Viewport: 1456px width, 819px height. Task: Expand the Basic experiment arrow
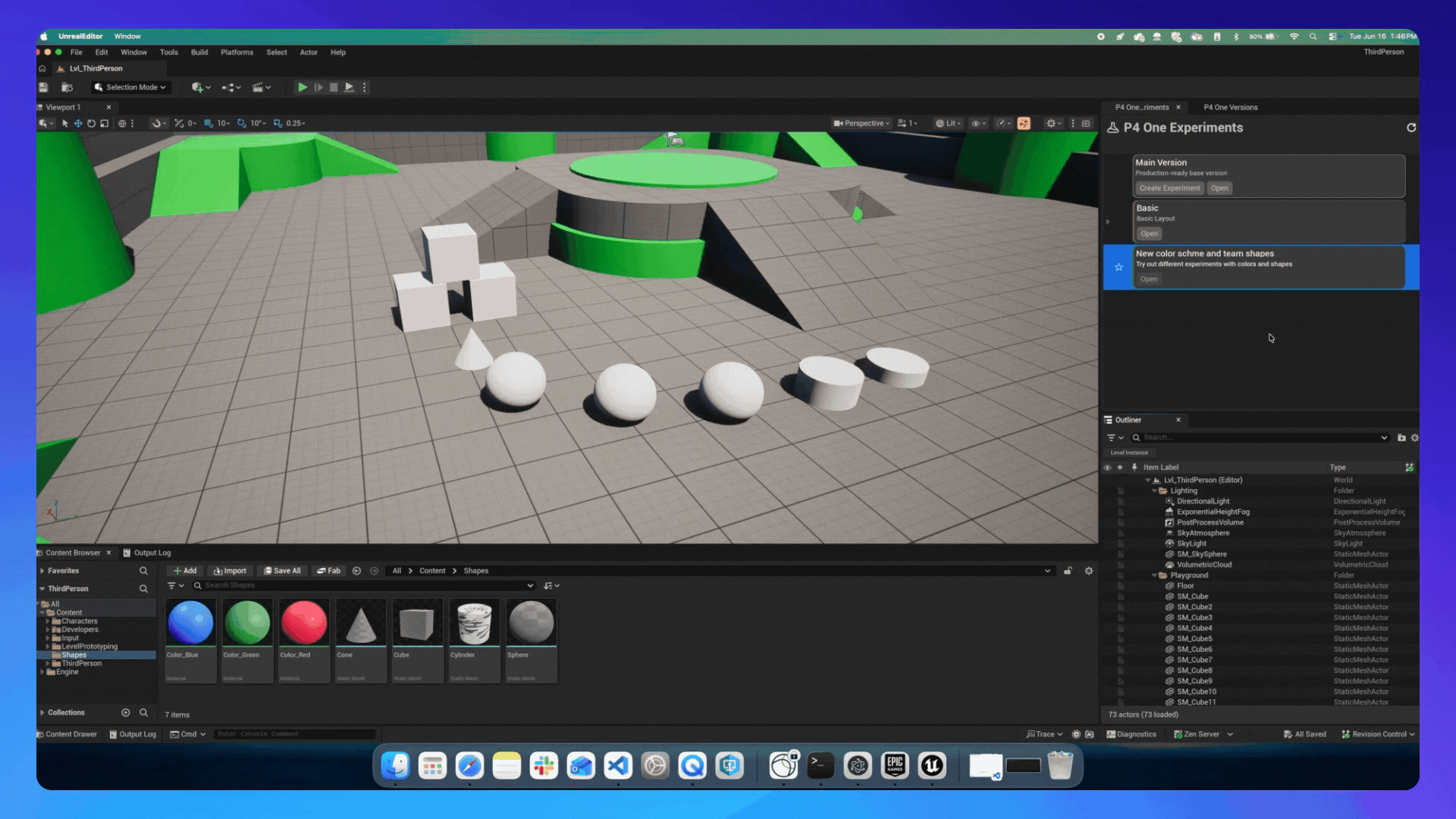click(x=1108, y=221)
